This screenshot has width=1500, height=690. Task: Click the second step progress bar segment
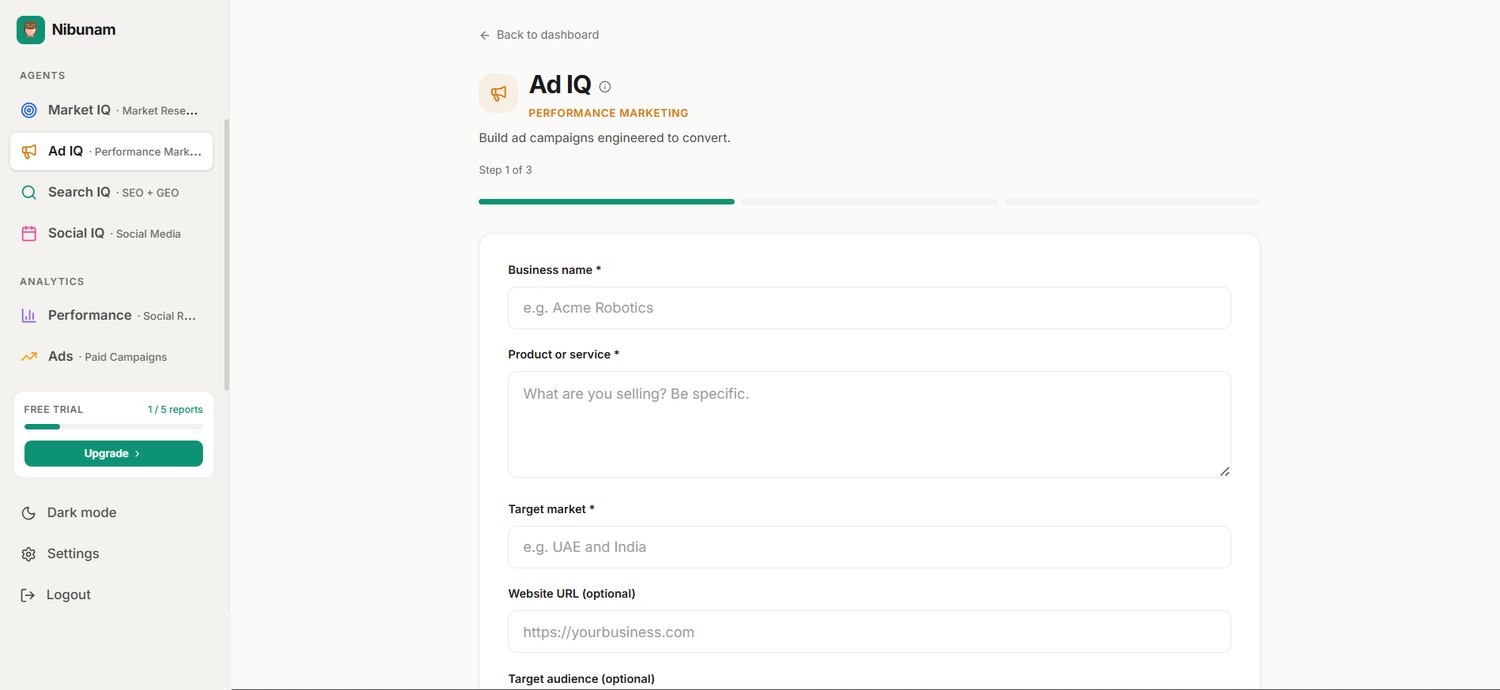point(869,202)
